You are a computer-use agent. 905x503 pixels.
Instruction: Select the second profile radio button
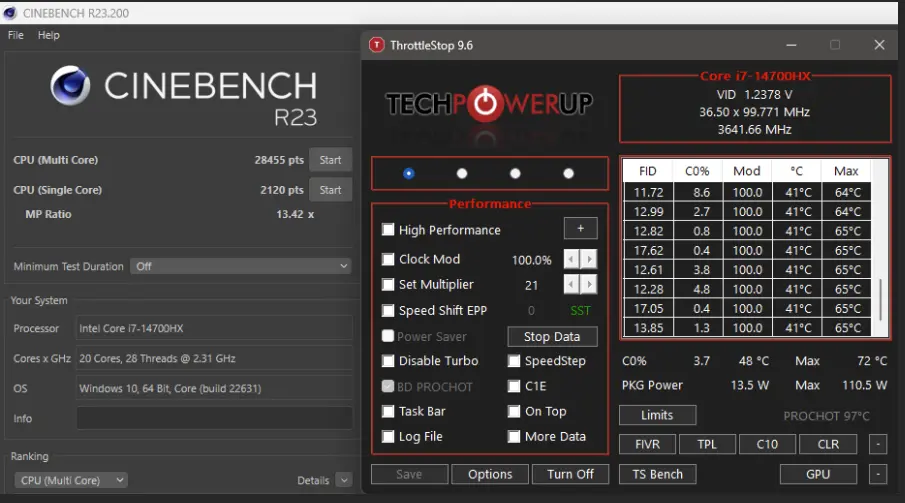[x=462, y=173]
